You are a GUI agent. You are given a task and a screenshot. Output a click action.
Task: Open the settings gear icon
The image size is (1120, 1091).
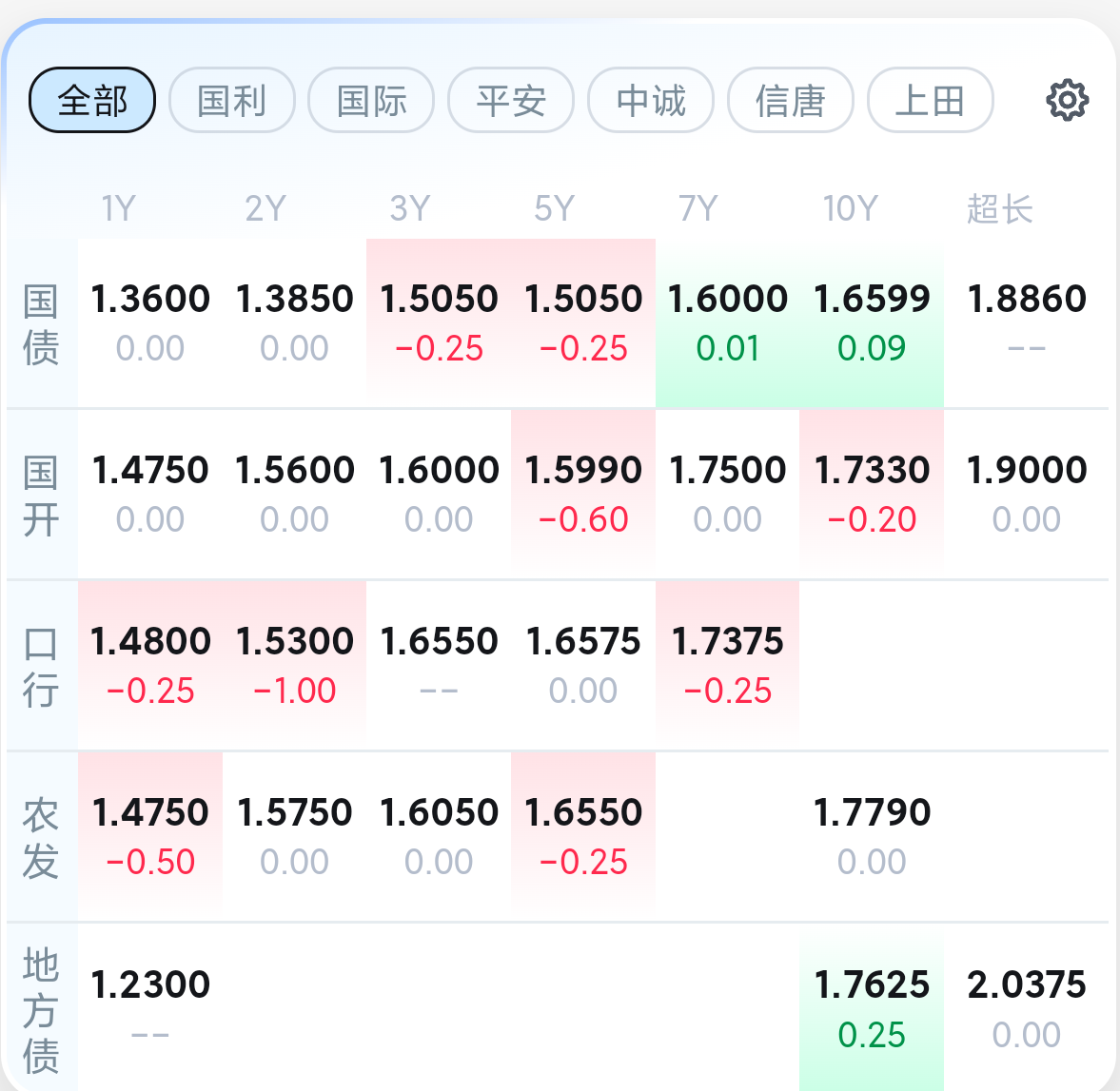click(x=1067, y=101)
